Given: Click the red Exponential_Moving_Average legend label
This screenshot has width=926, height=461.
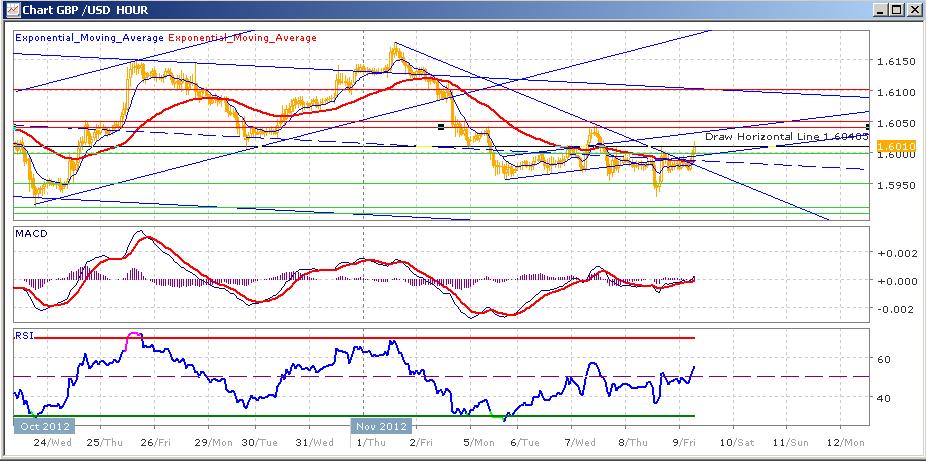Looking at the screenshot, I should point(241,38).
